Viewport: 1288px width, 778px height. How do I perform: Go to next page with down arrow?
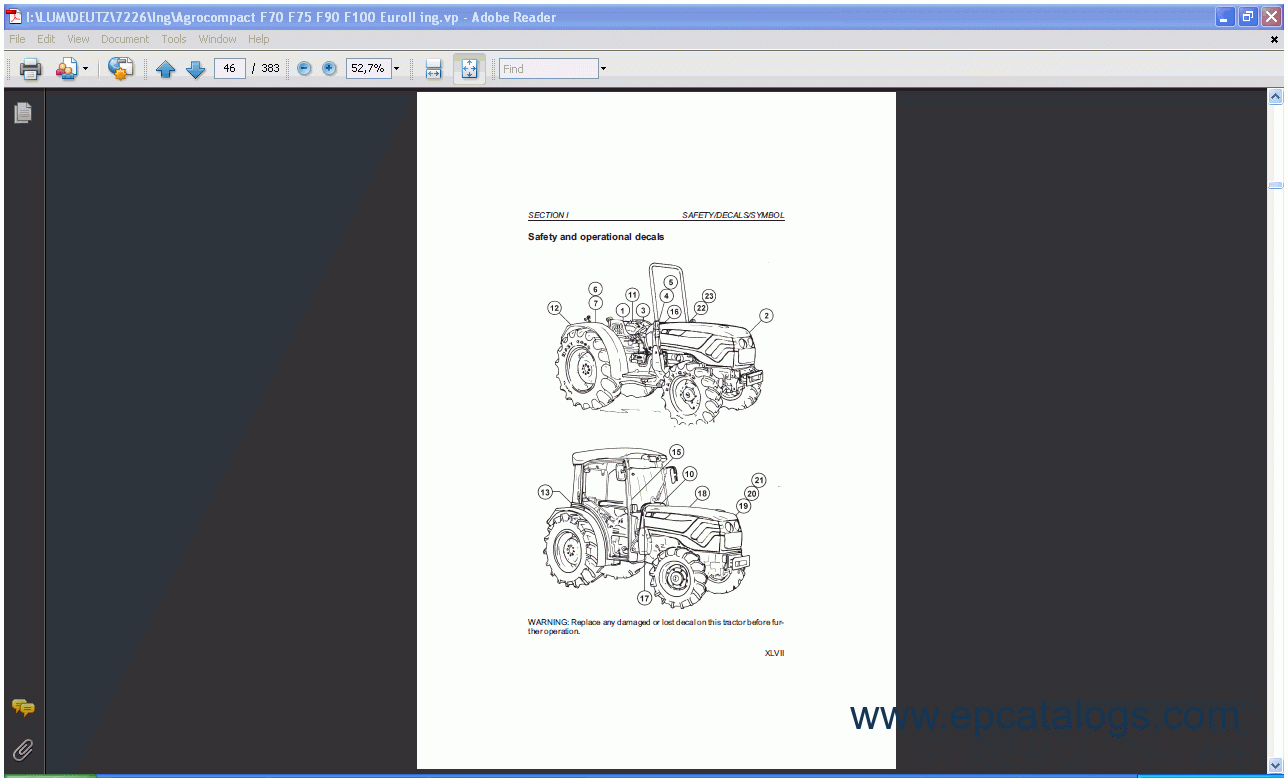(196, 69)
